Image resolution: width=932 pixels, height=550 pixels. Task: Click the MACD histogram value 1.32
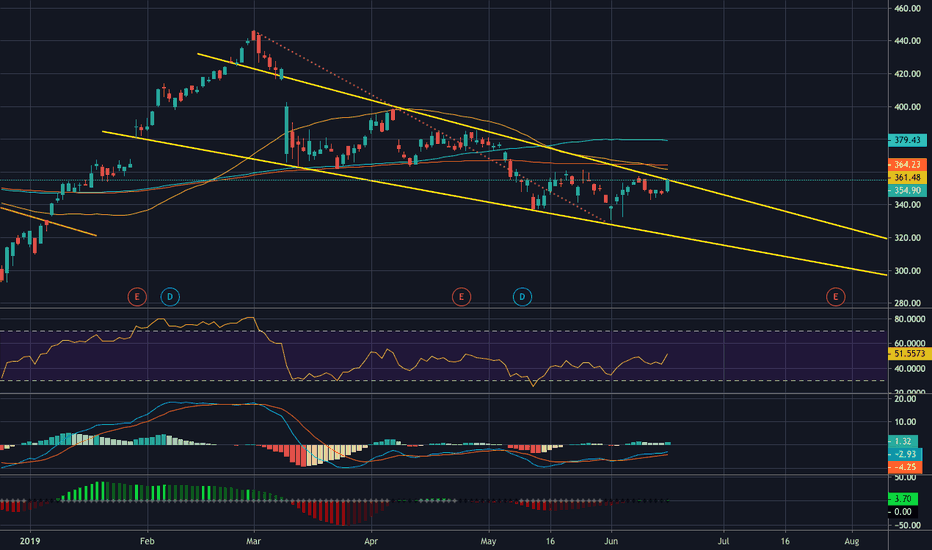point(903,441)
